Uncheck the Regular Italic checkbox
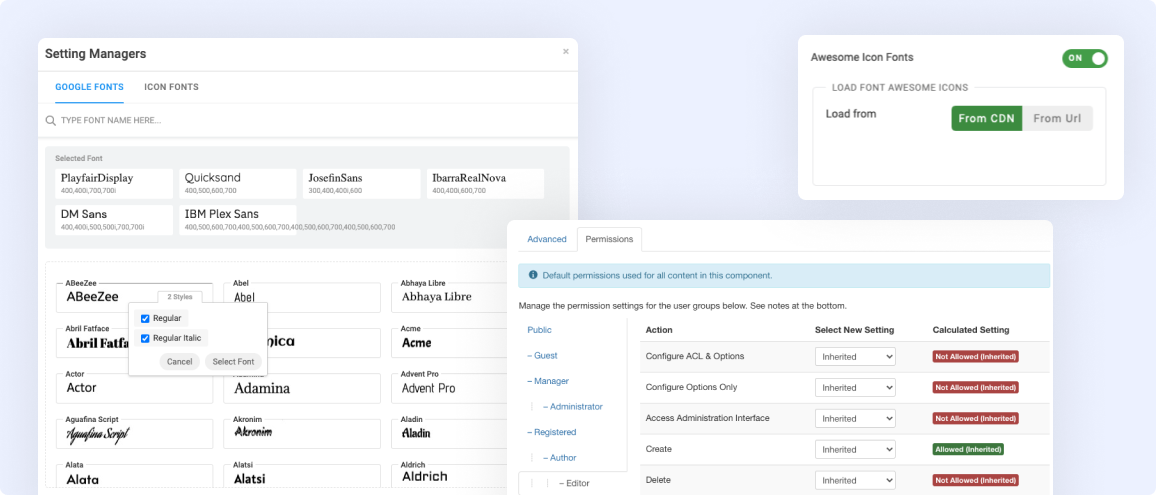This screenshot has height=495, width=1156. (x=145, y=339)
